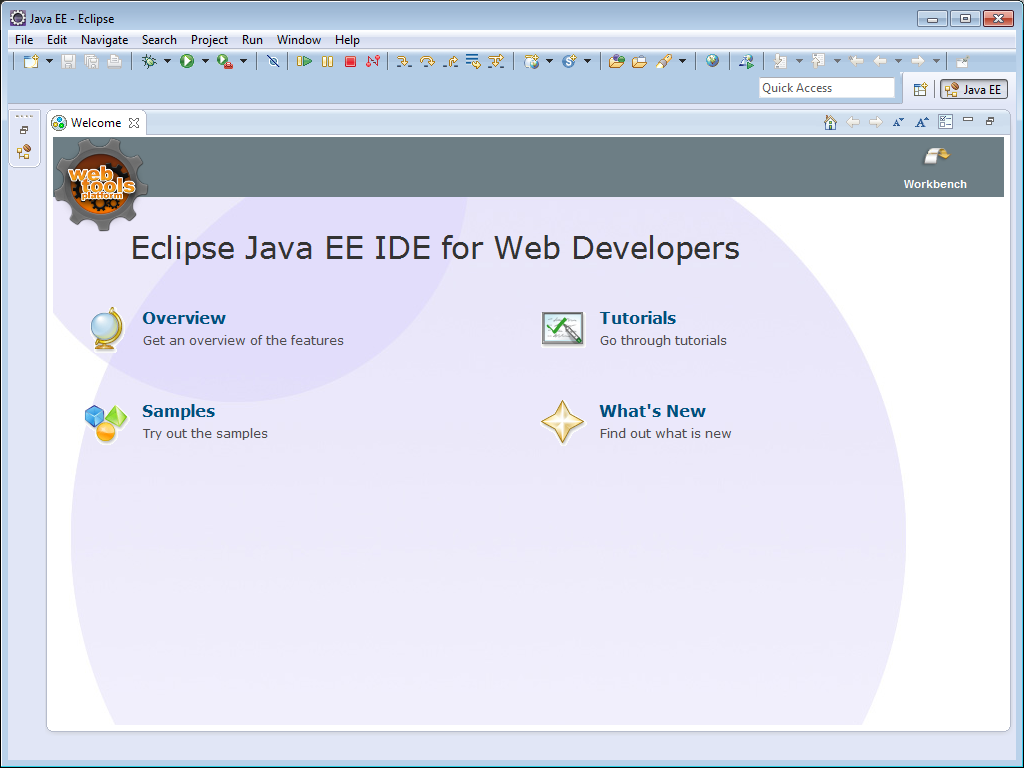This screenshot has height=768, width=1024.
Task: Select the Java EE perspective button
Action: 974,89
